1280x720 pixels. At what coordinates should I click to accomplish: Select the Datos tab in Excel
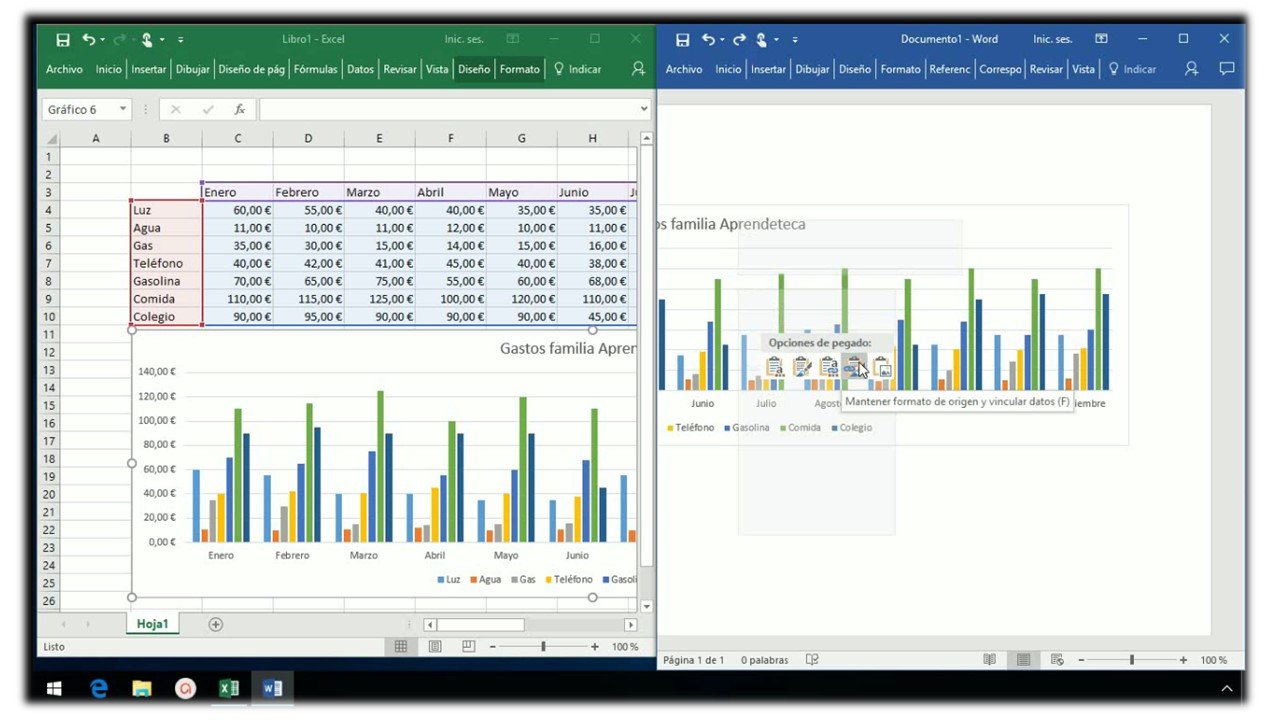[360, 69]
